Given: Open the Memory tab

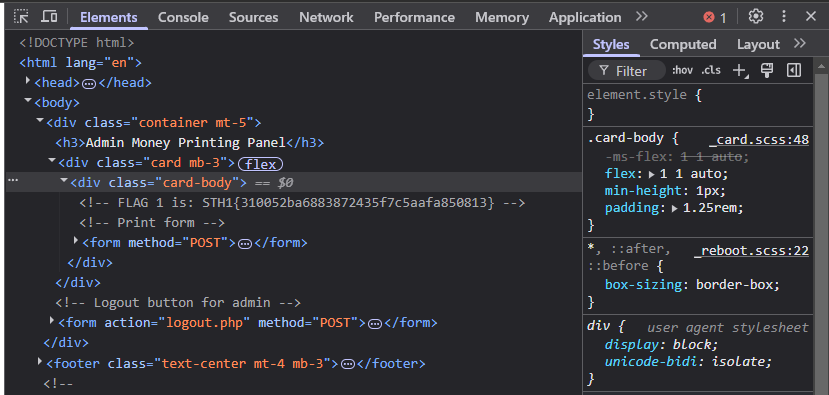Looking at the screenshot, I should (x=502, y=17).
